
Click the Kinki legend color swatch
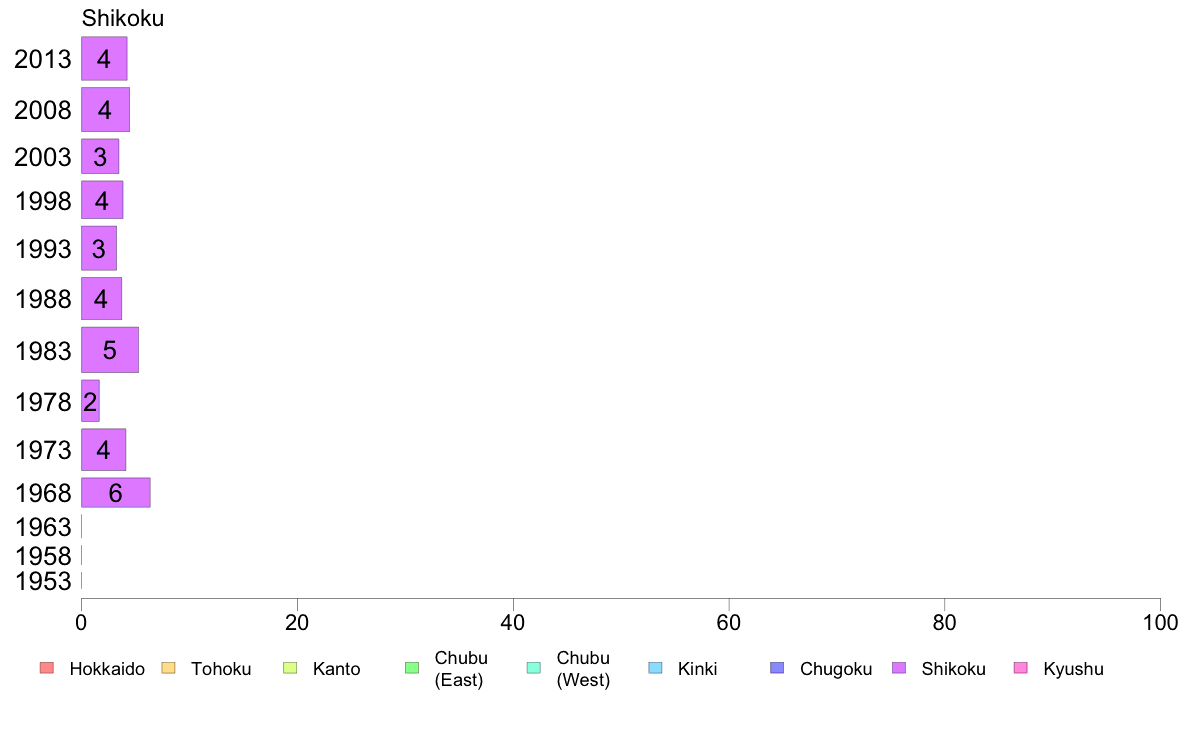655,668
